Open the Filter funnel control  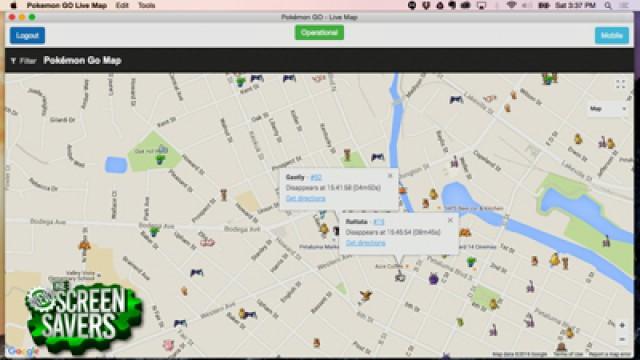[23, 61]
